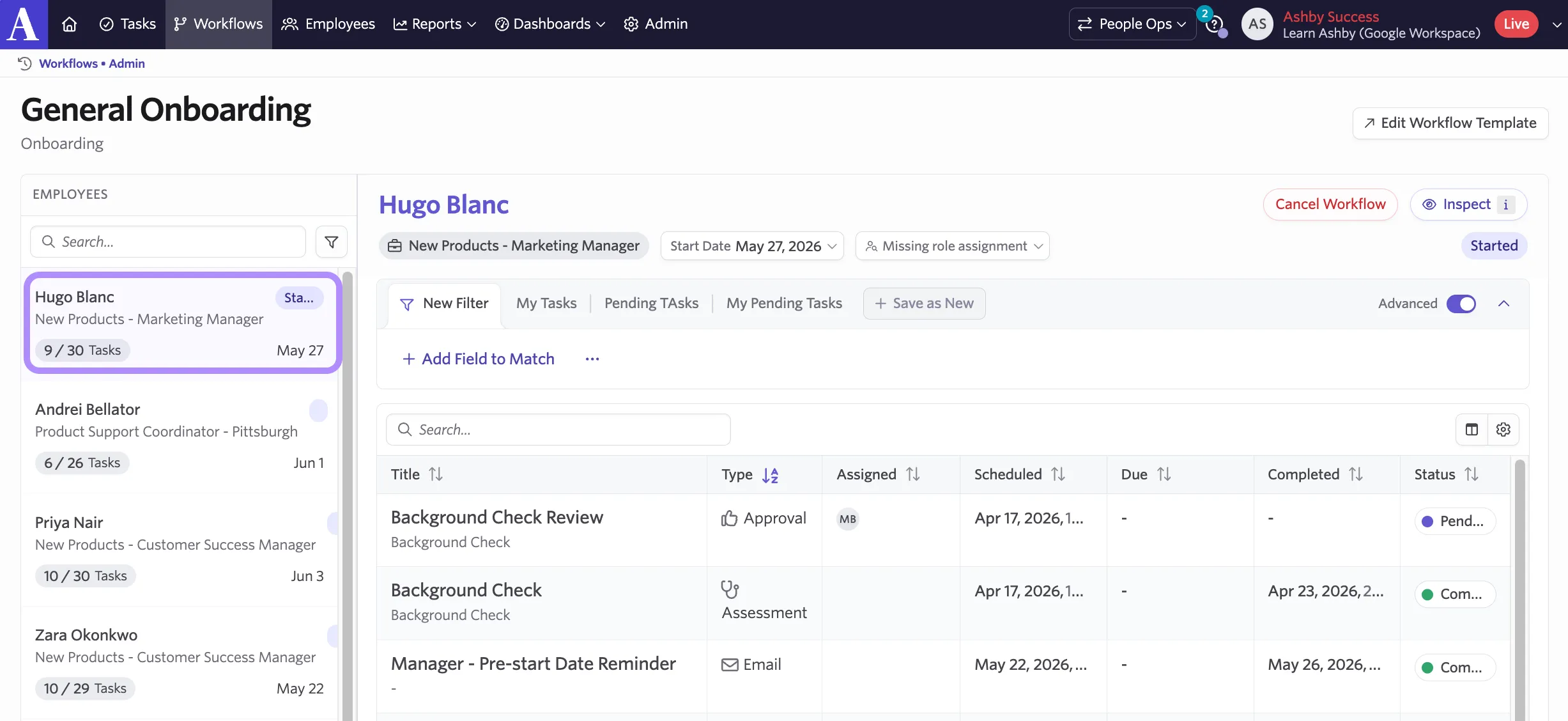Click Edit Workflow Template button
1568x721 pixels.
1450,123
